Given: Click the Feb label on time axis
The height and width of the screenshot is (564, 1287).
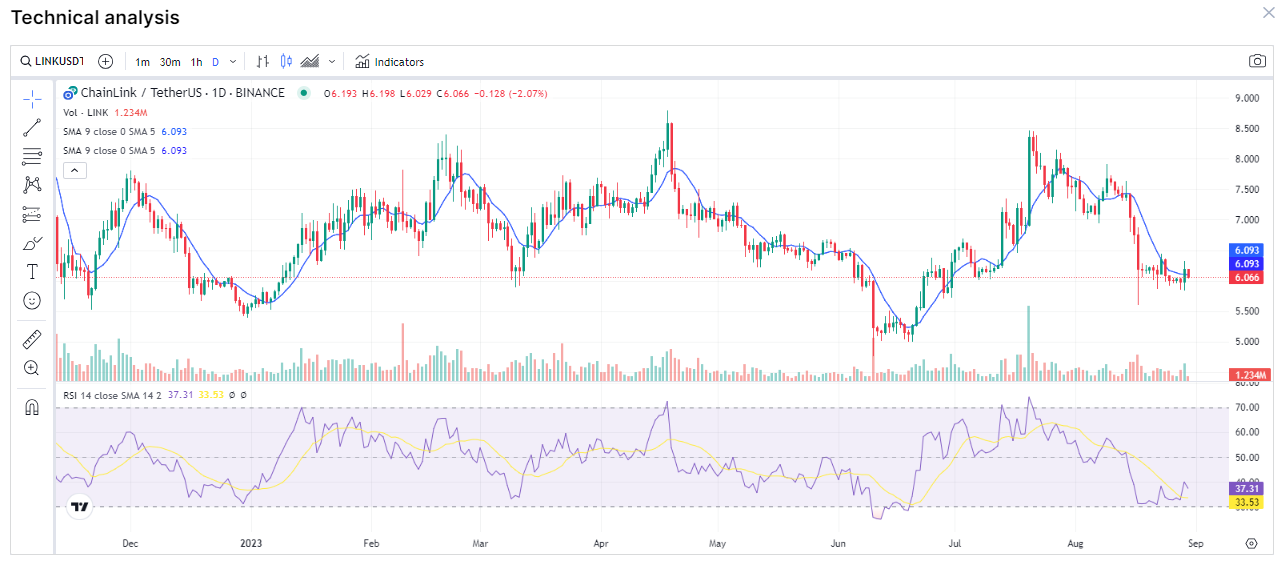Looking at the screenshot, I should [x=371, y=544].
